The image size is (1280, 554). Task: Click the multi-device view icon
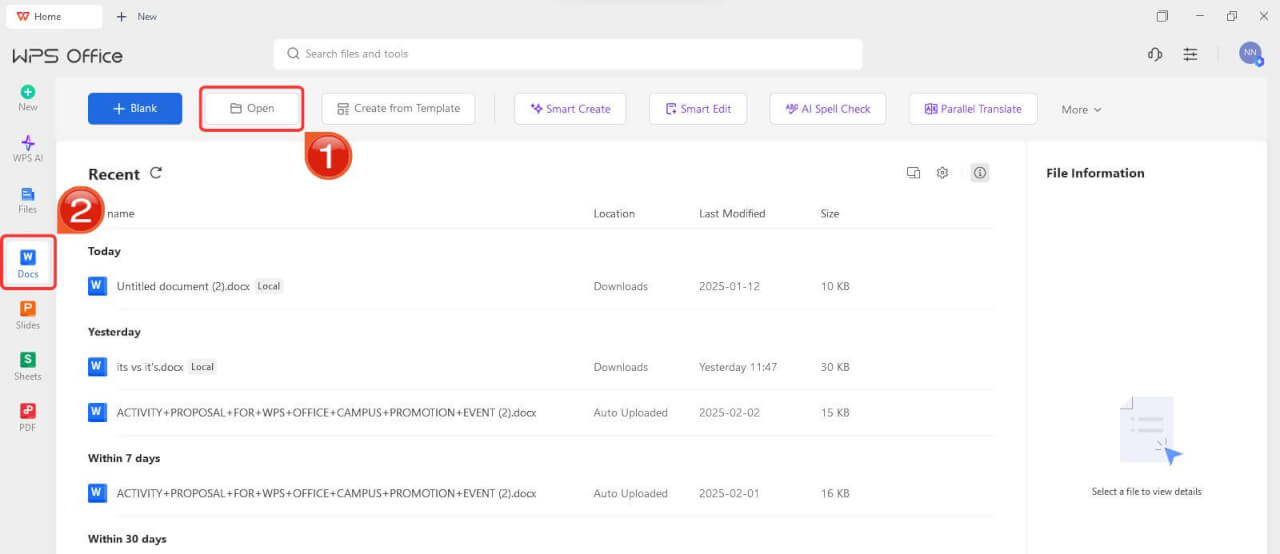click(x=913, y=173)
